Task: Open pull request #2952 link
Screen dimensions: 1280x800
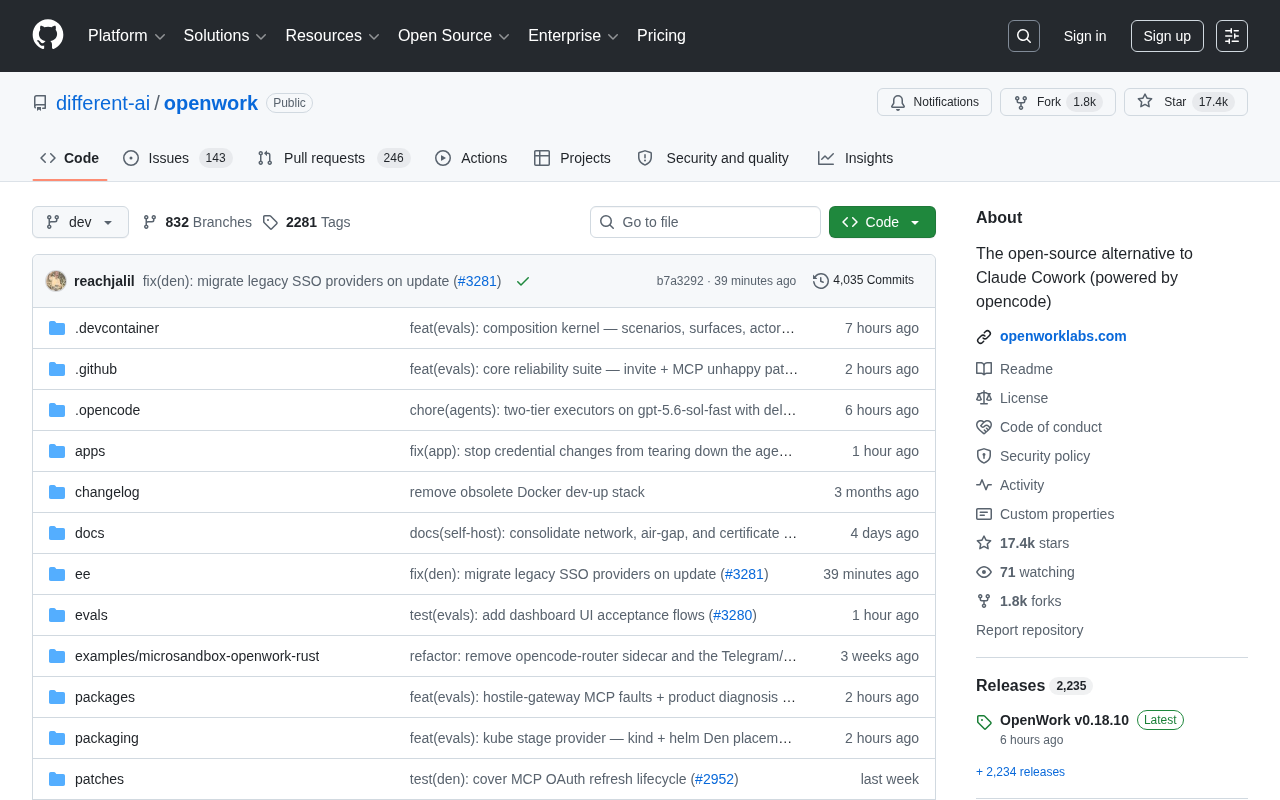Action: click(x=715, y=779)
